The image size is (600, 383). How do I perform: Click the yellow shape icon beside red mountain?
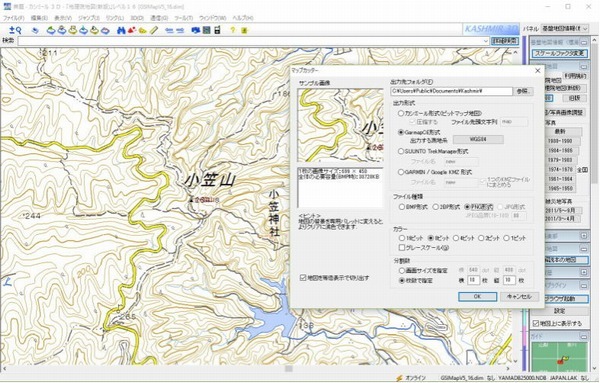tap(143, 30)
